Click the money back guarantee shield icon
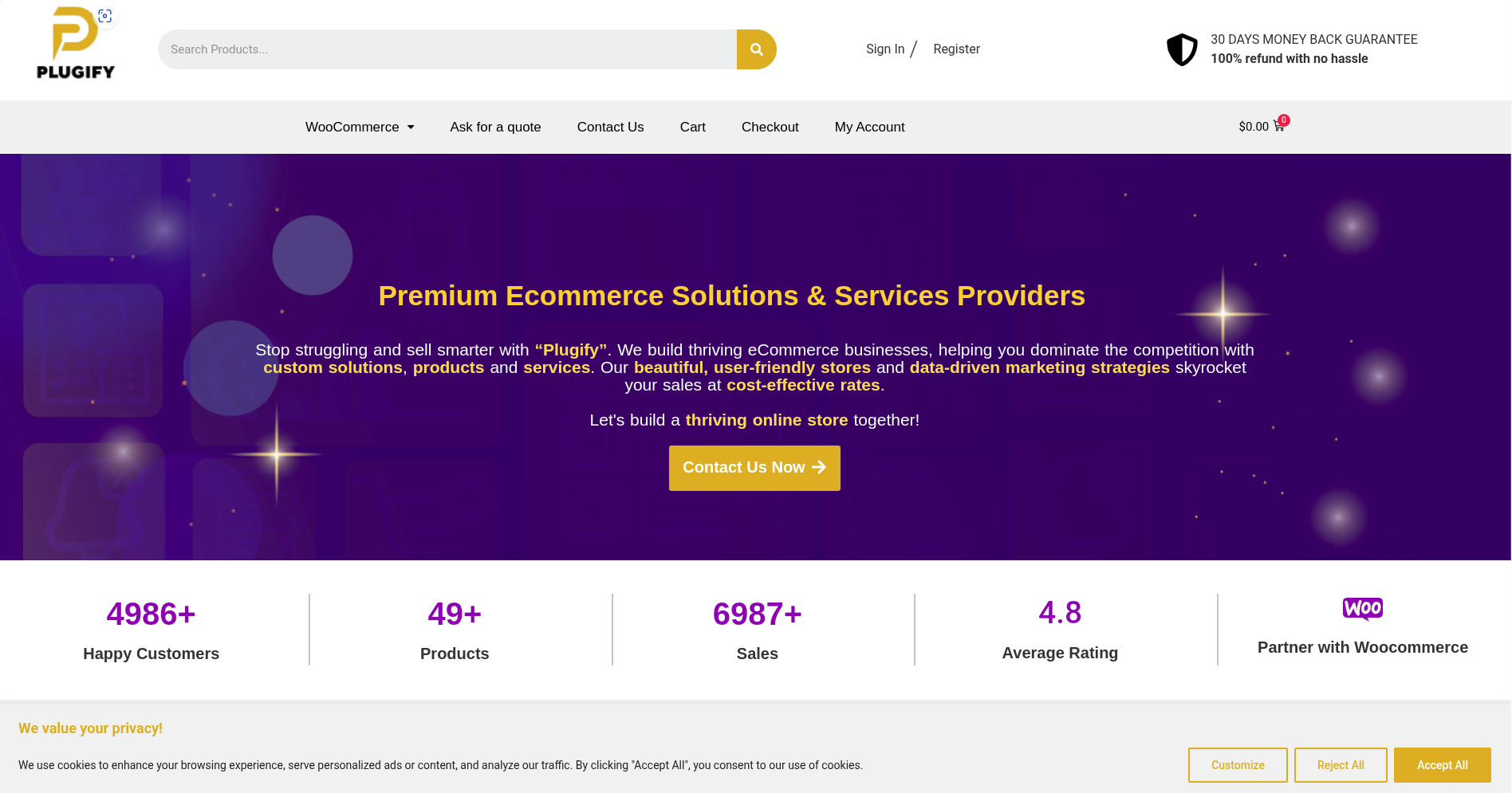The height and width of the screenshot is (793, 1512). 1181,49
